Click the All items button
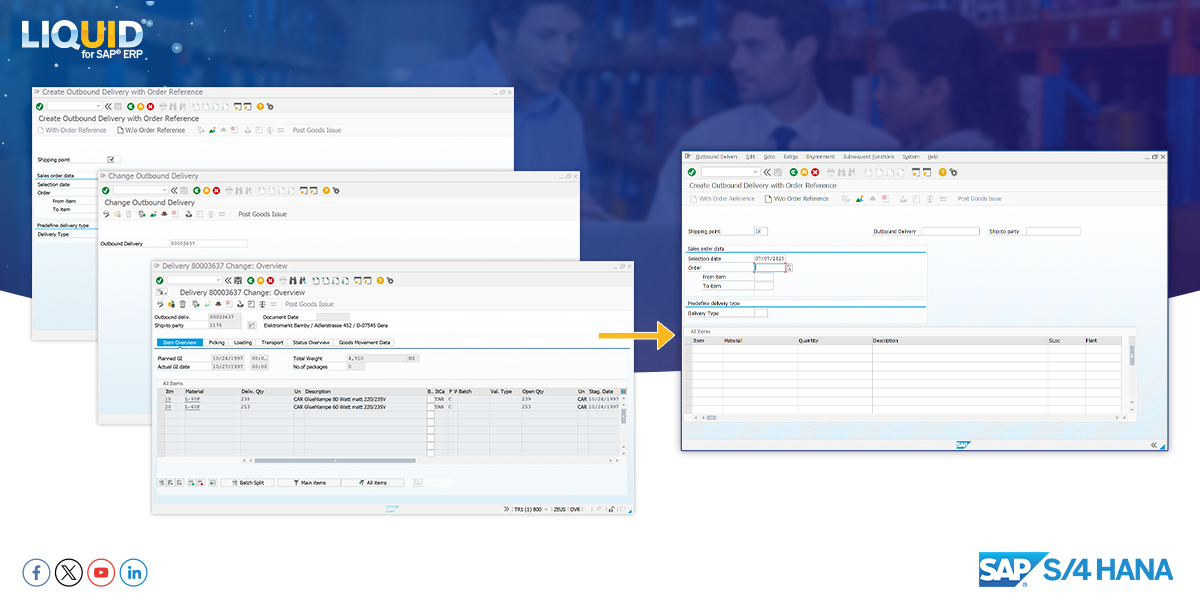 (x=372, y=482)
